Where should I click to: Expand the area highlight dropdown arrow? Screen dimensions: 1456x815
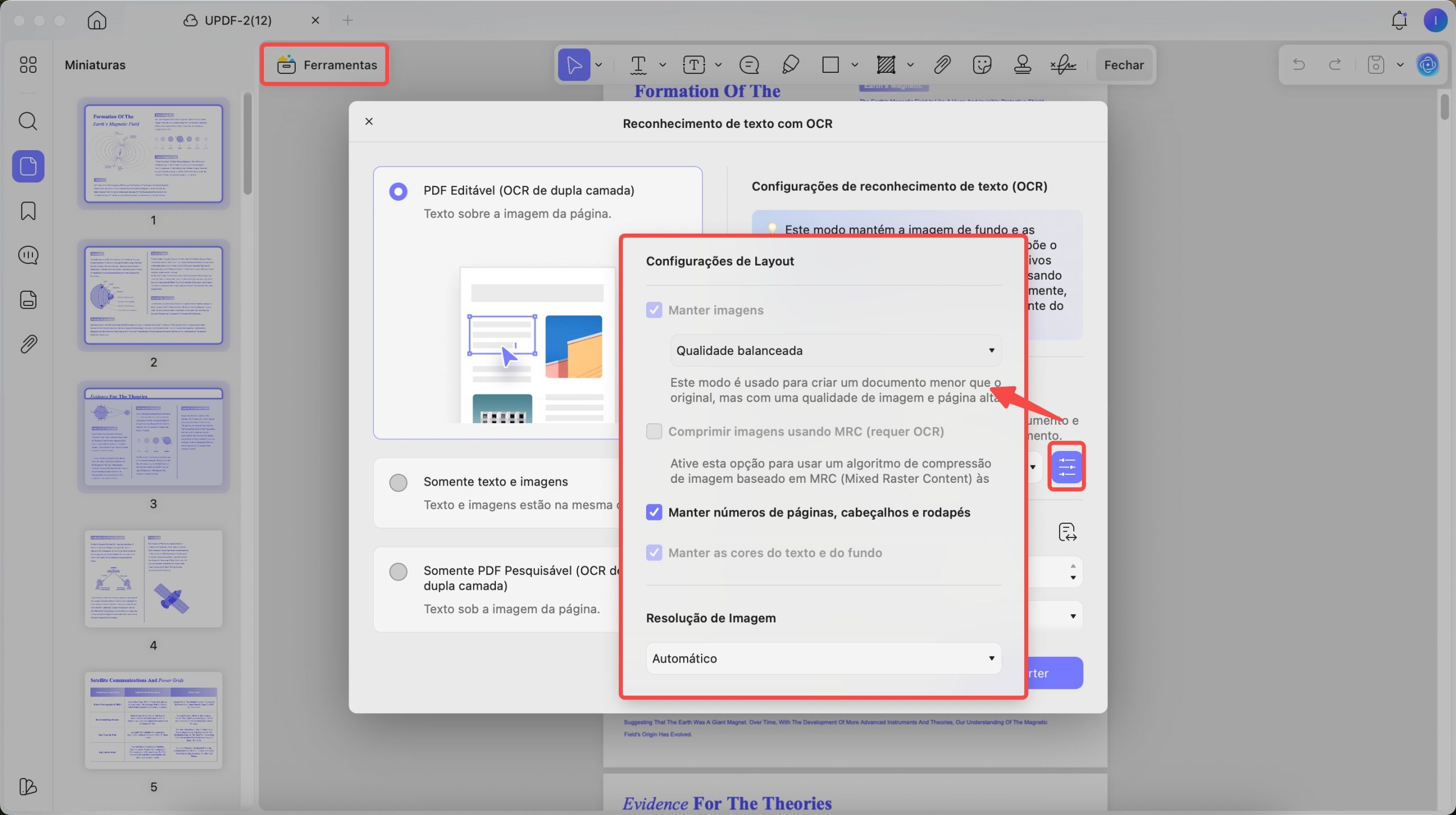pos(910,65)
